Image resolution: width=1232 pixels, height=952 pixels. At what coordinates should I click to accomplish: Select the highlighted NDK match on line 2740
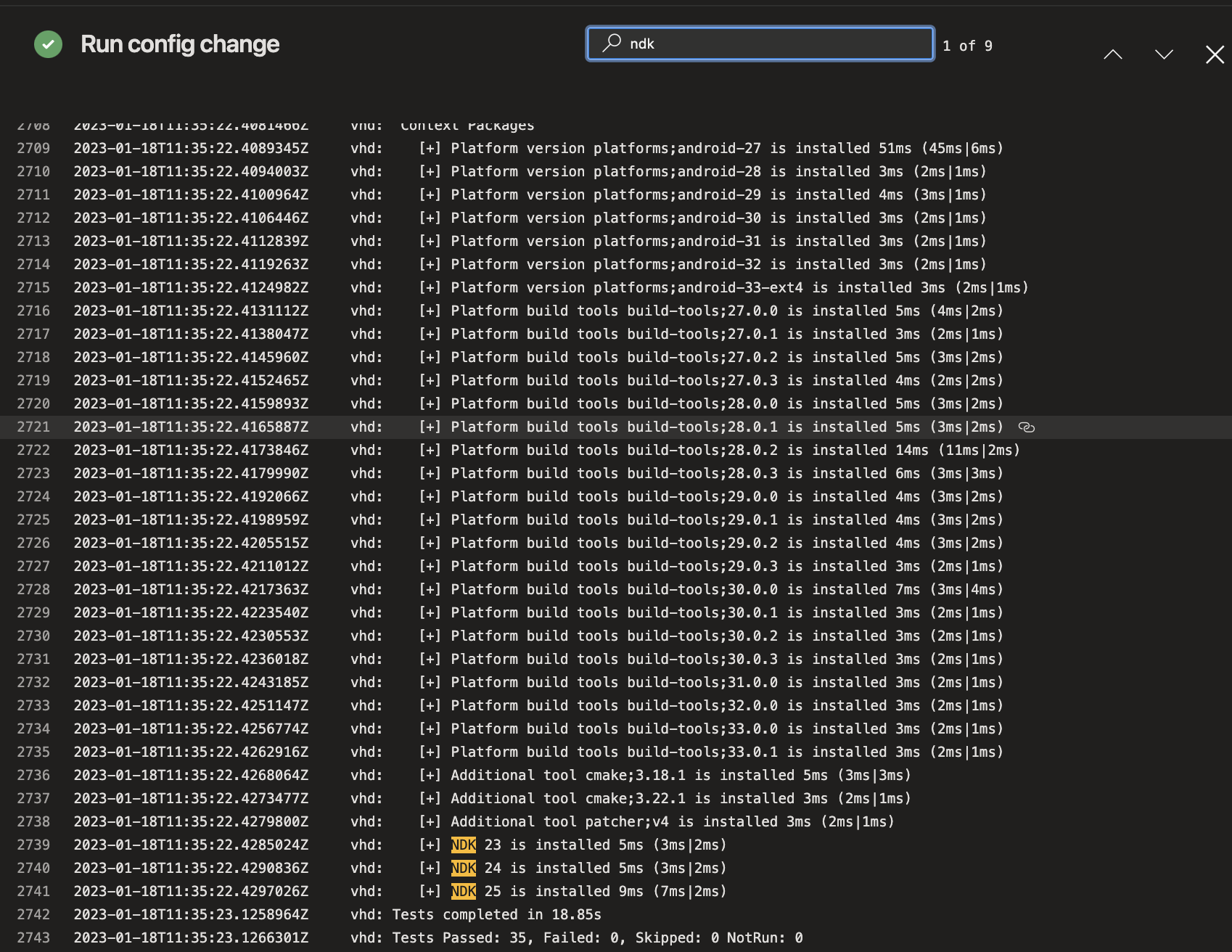click(x=463, y=868)
